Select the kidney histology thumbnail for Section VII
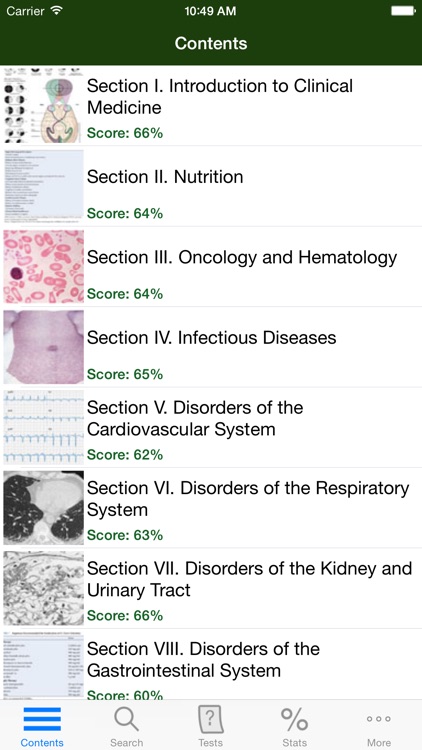The width and height of the screenshot is (422, 750). click(44, 588)
